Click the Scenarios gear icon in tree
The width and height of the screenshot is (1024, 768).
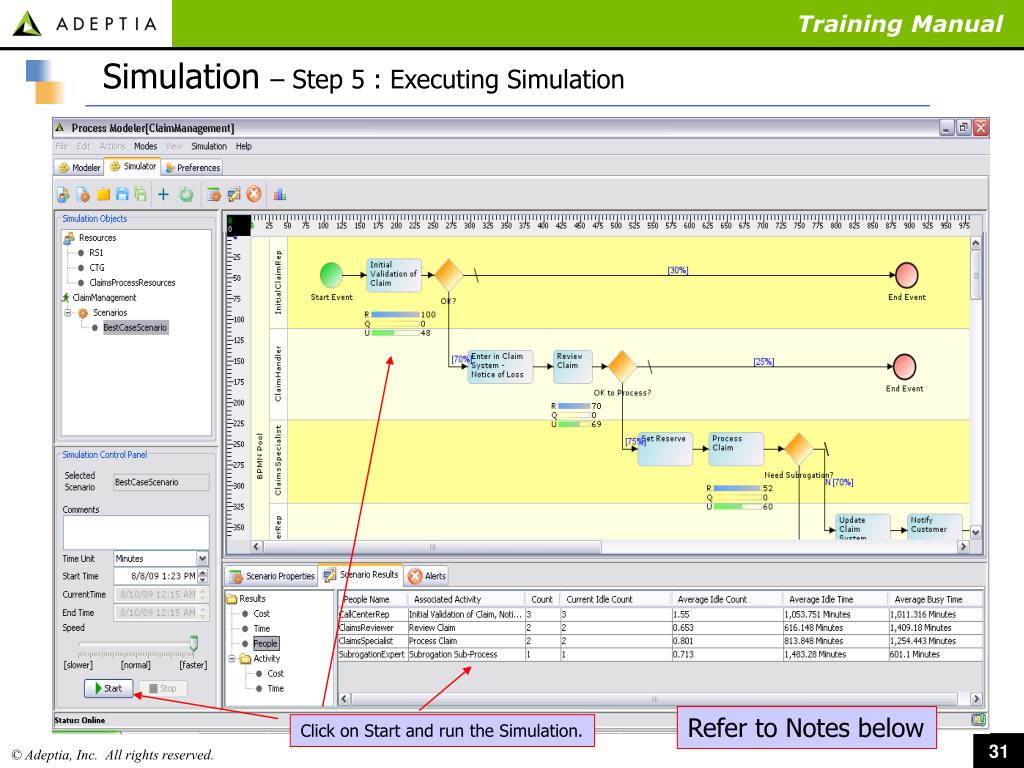coord(83,313)
